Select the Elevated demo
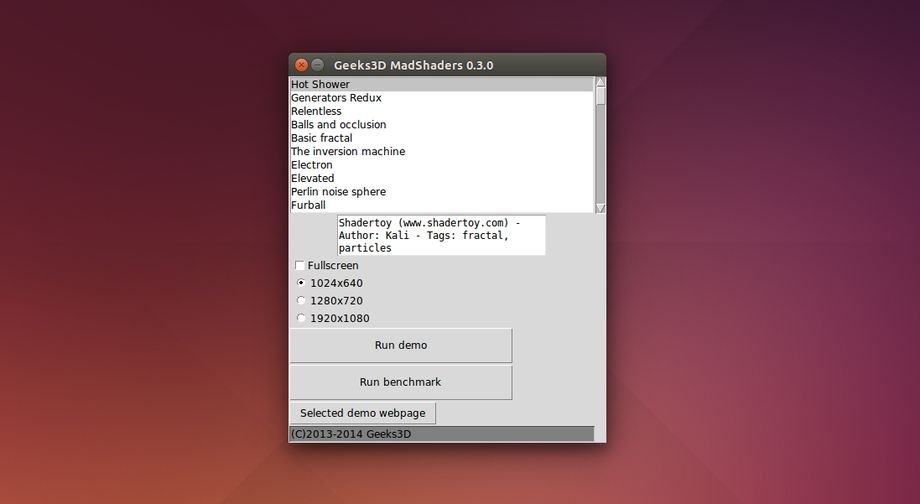The image size is (920, 504). click(312, 178)
